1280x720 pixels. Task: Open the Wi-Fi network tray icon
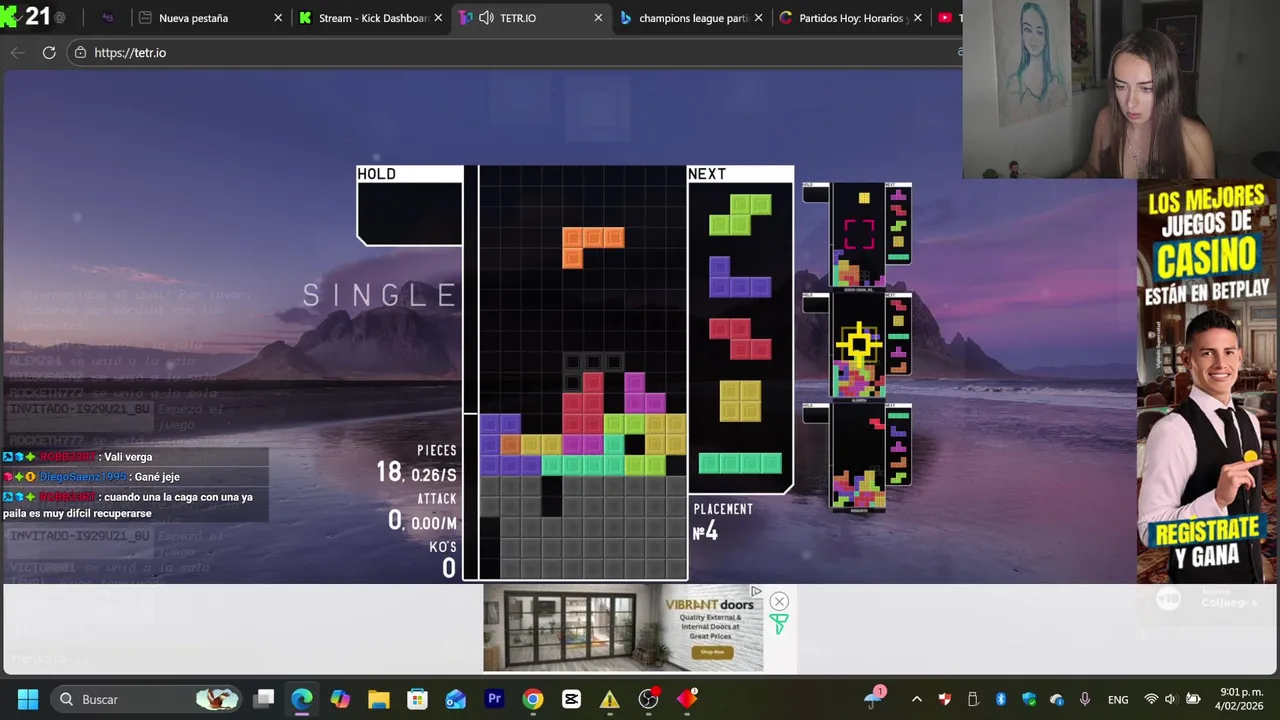click(x=1151, y=699)
